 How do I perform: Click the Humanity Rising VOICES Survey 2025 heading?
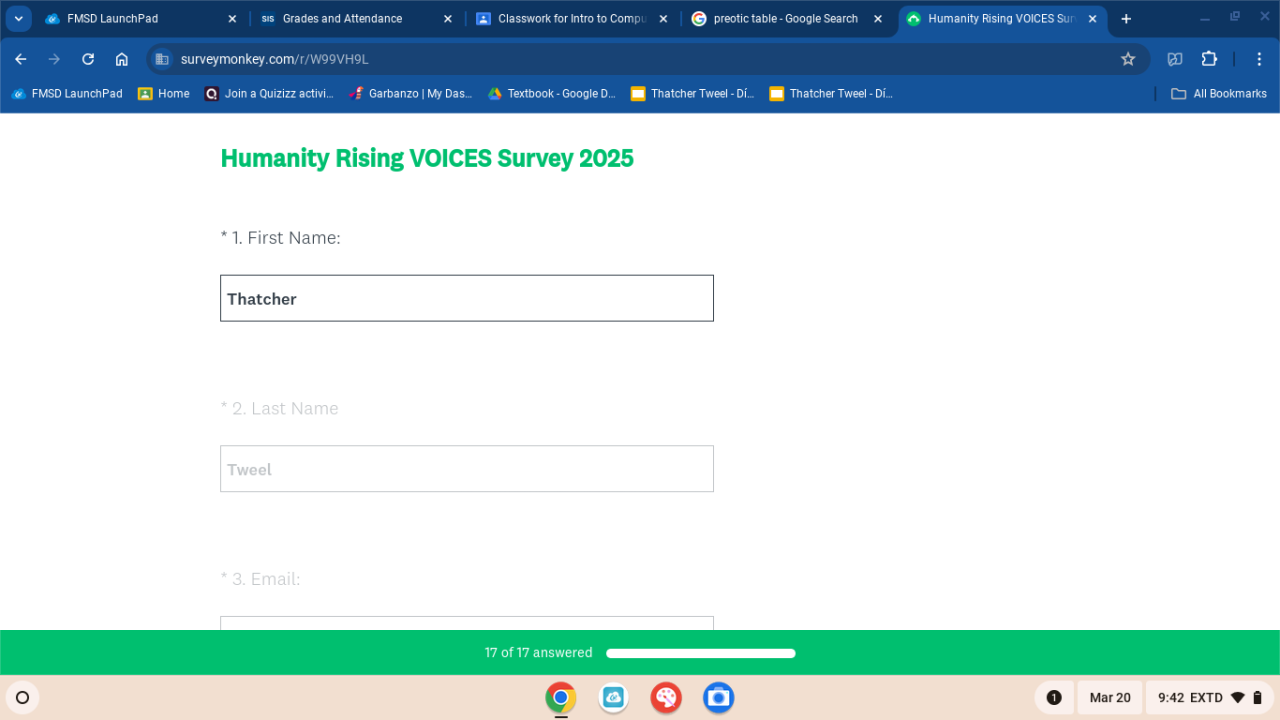427,159
